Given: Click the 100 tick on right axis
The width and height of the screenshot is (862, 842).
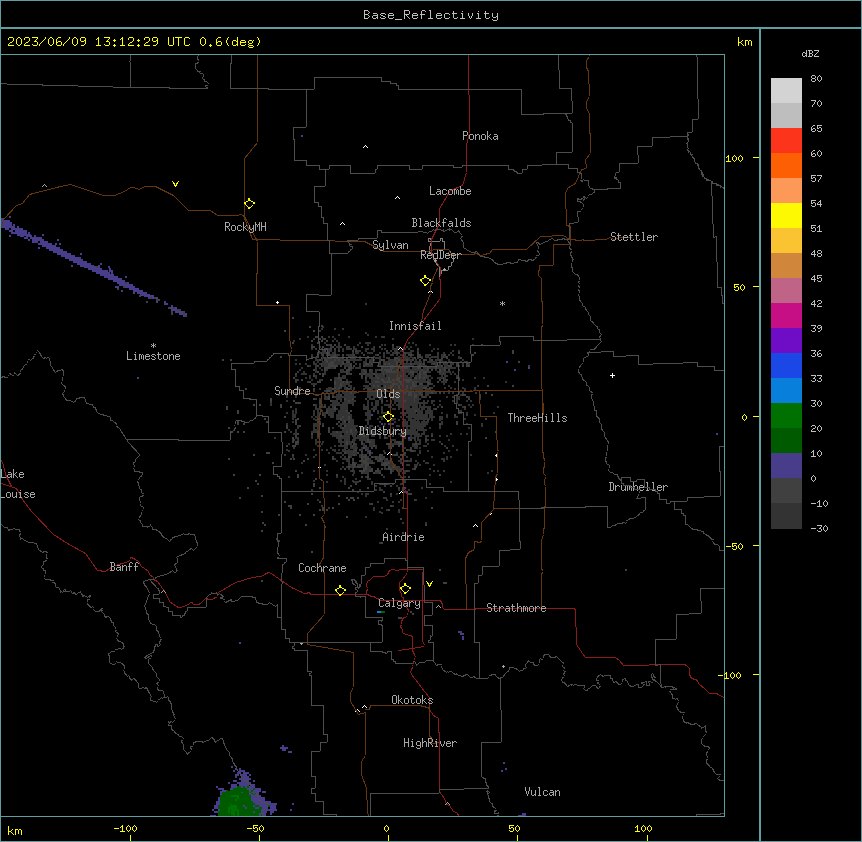Looking at the screenshot, I should point(735,158).
